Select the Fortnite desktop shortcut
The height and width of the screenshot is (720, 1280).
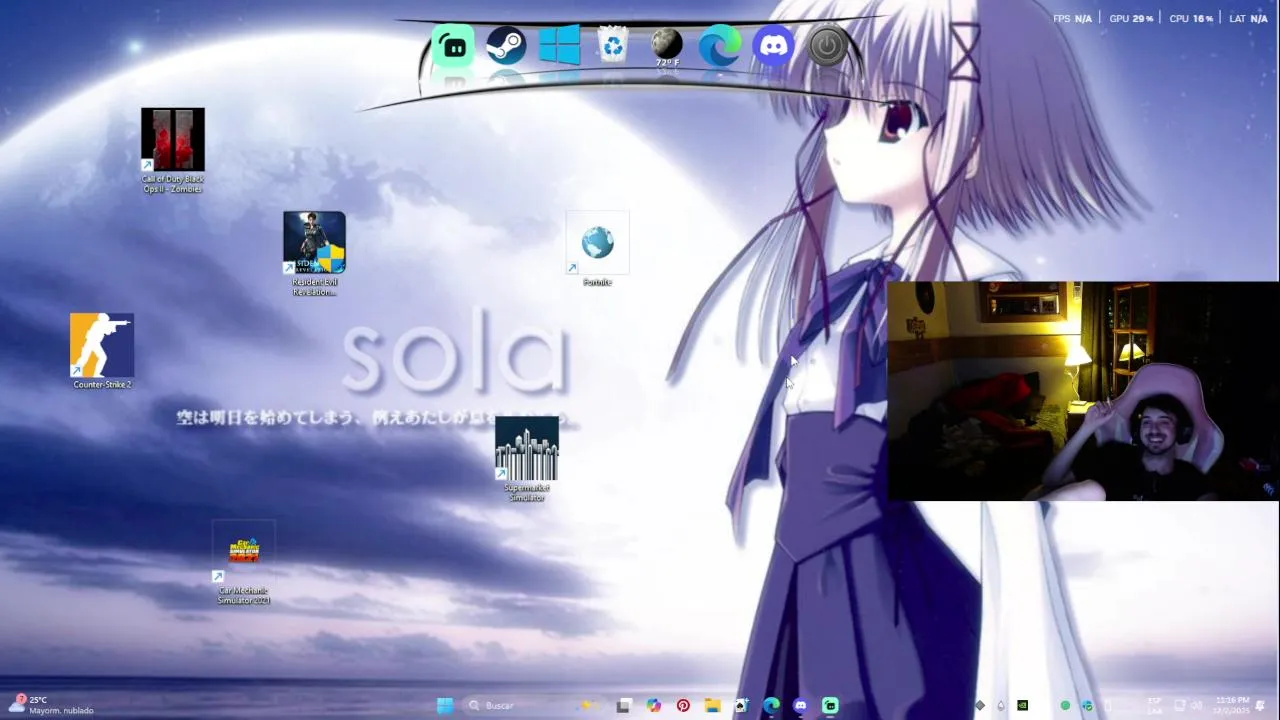597,250
